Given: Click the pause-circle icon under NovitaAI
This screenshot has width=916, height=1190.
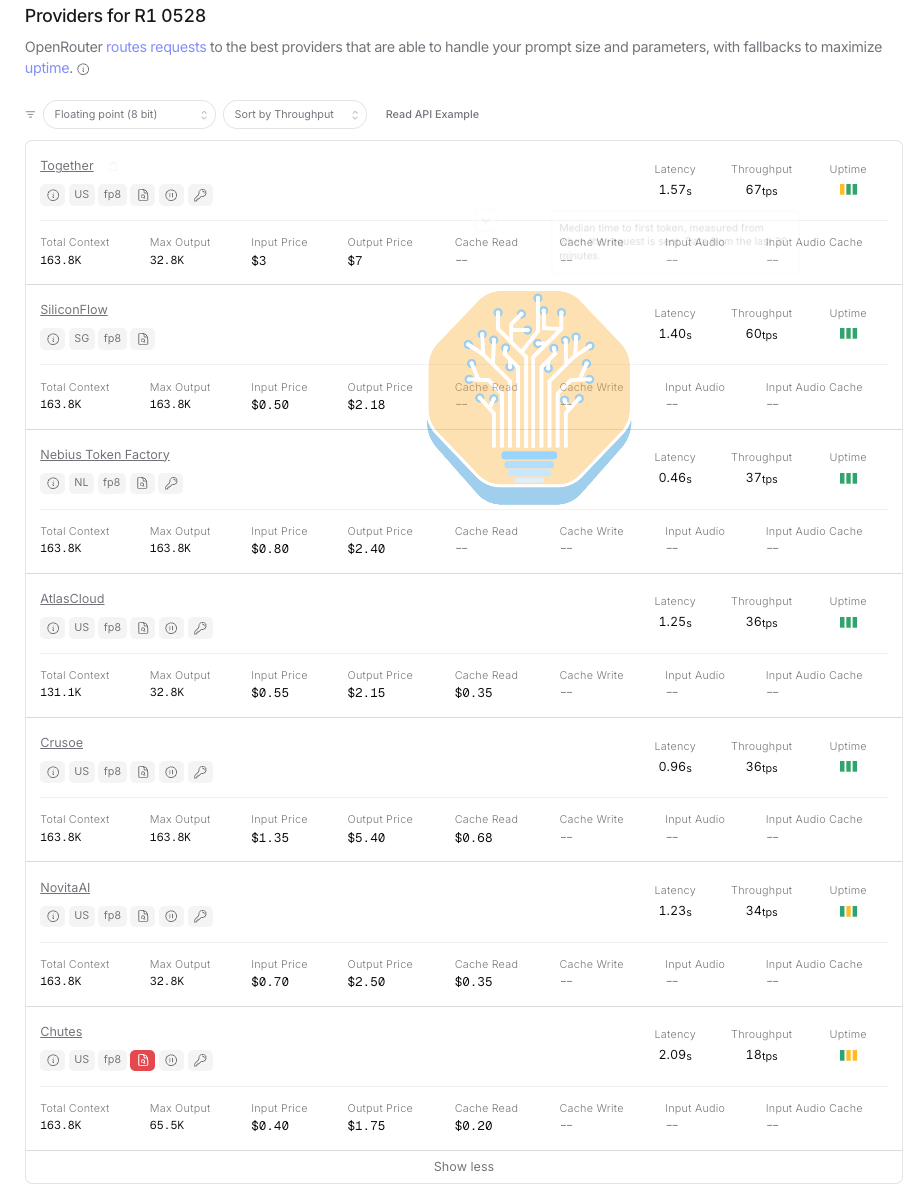Looking at the screenshot, I should [x=172, y=916].
